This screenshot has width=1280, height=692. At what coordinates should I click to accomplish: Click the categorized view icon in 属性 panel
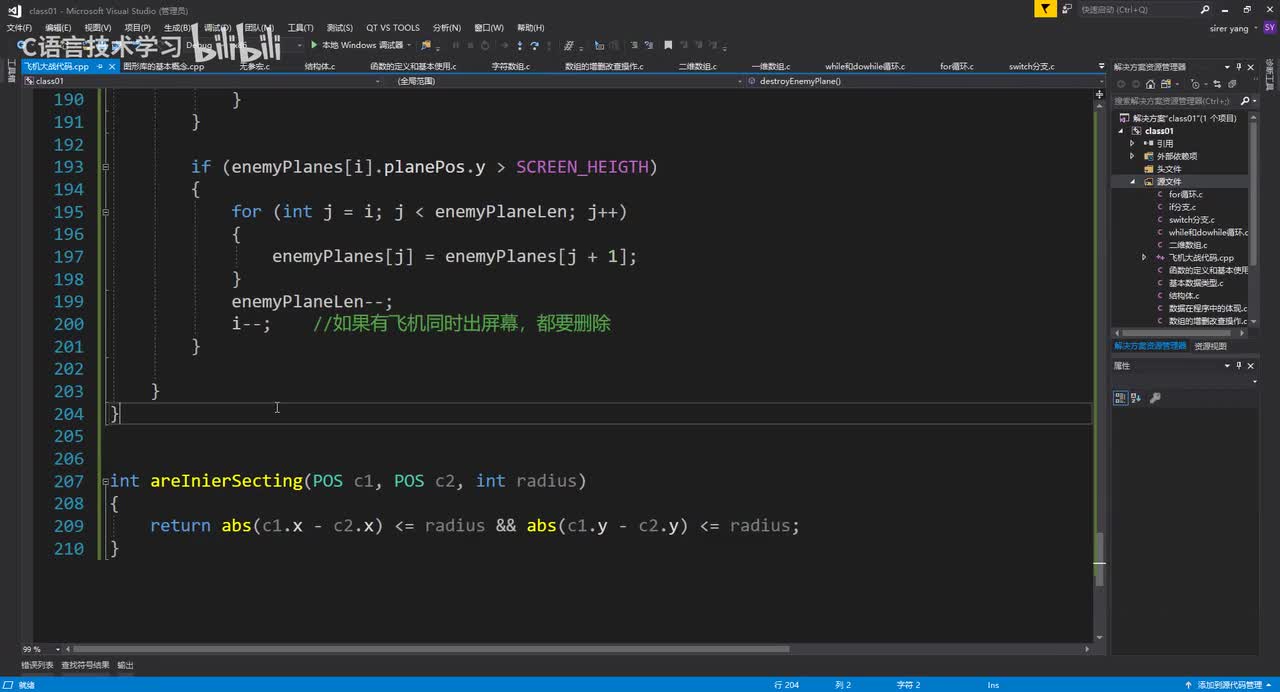click(x=1120, y=398)
